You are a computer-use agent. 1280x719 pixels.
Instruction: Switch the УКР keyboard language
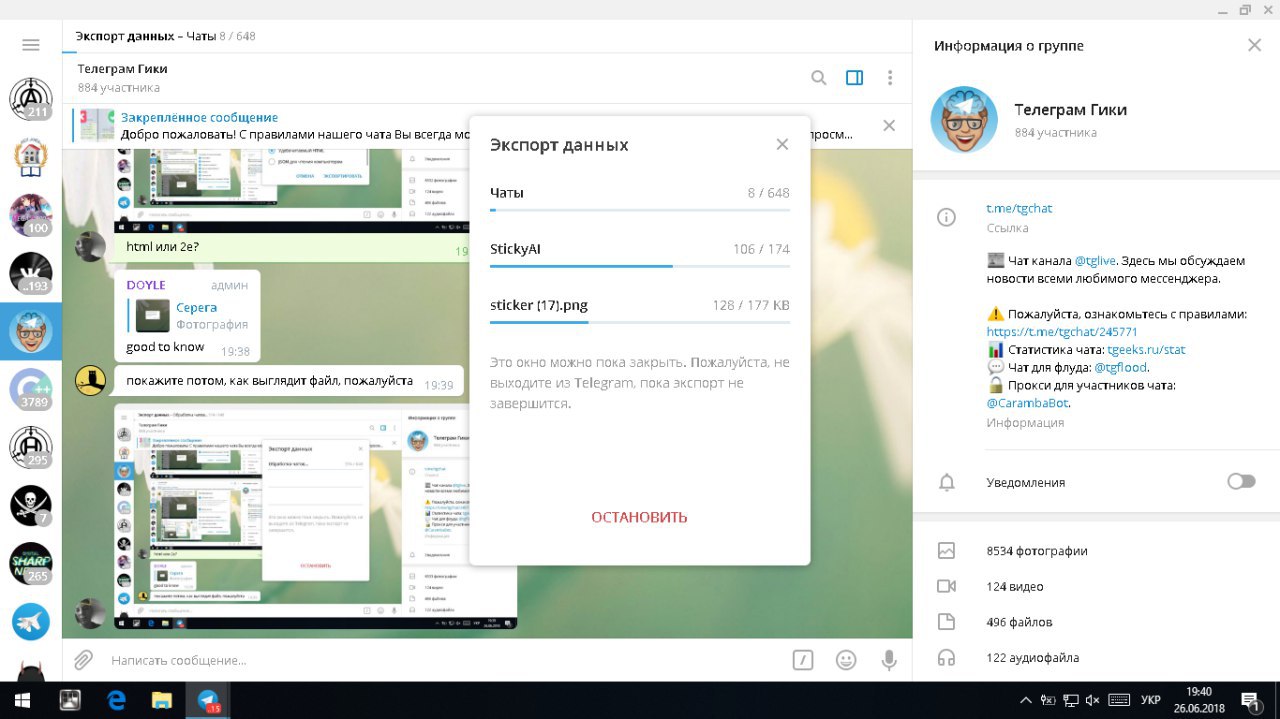[1151, 700]
